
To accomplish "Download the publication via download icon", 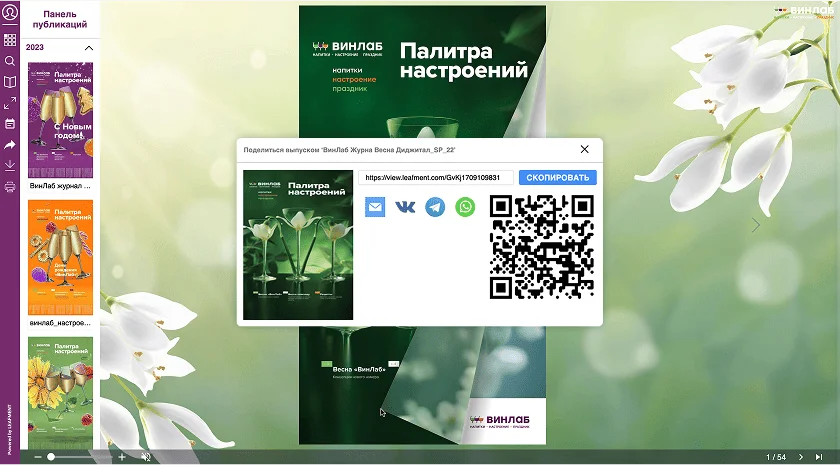I will tap(10, 165).
